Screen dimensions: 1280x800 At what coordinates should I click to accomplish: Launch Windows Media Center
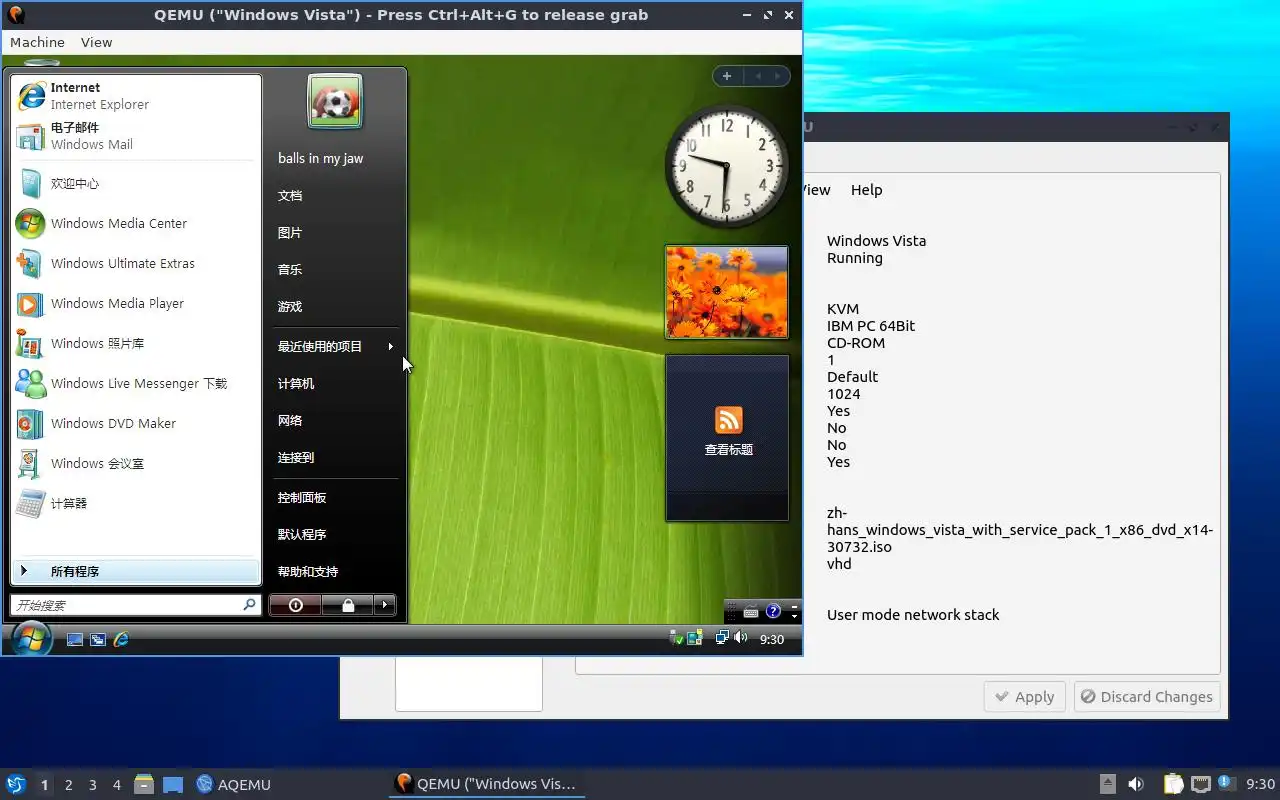click(136, 224)
